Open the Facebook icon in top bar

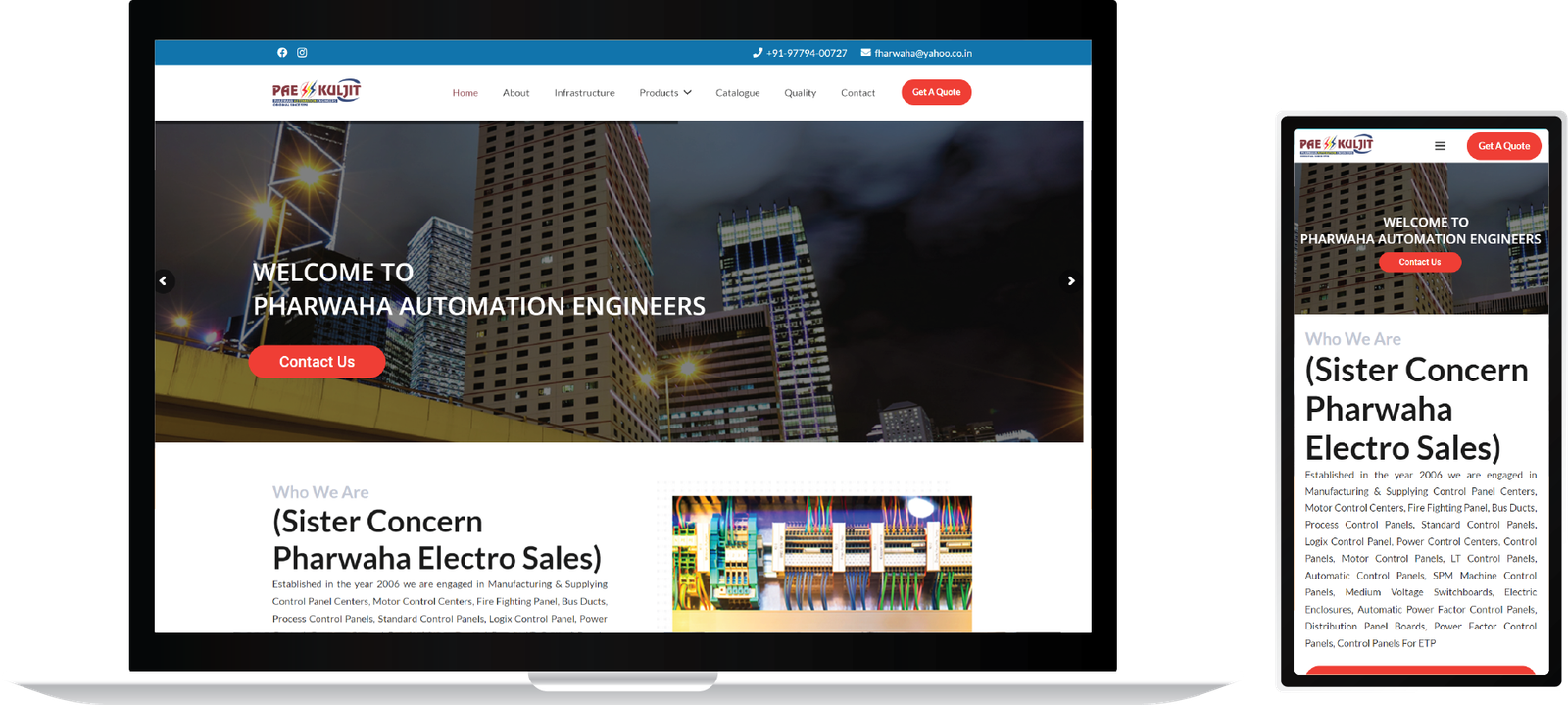click(x=282, y=53)
